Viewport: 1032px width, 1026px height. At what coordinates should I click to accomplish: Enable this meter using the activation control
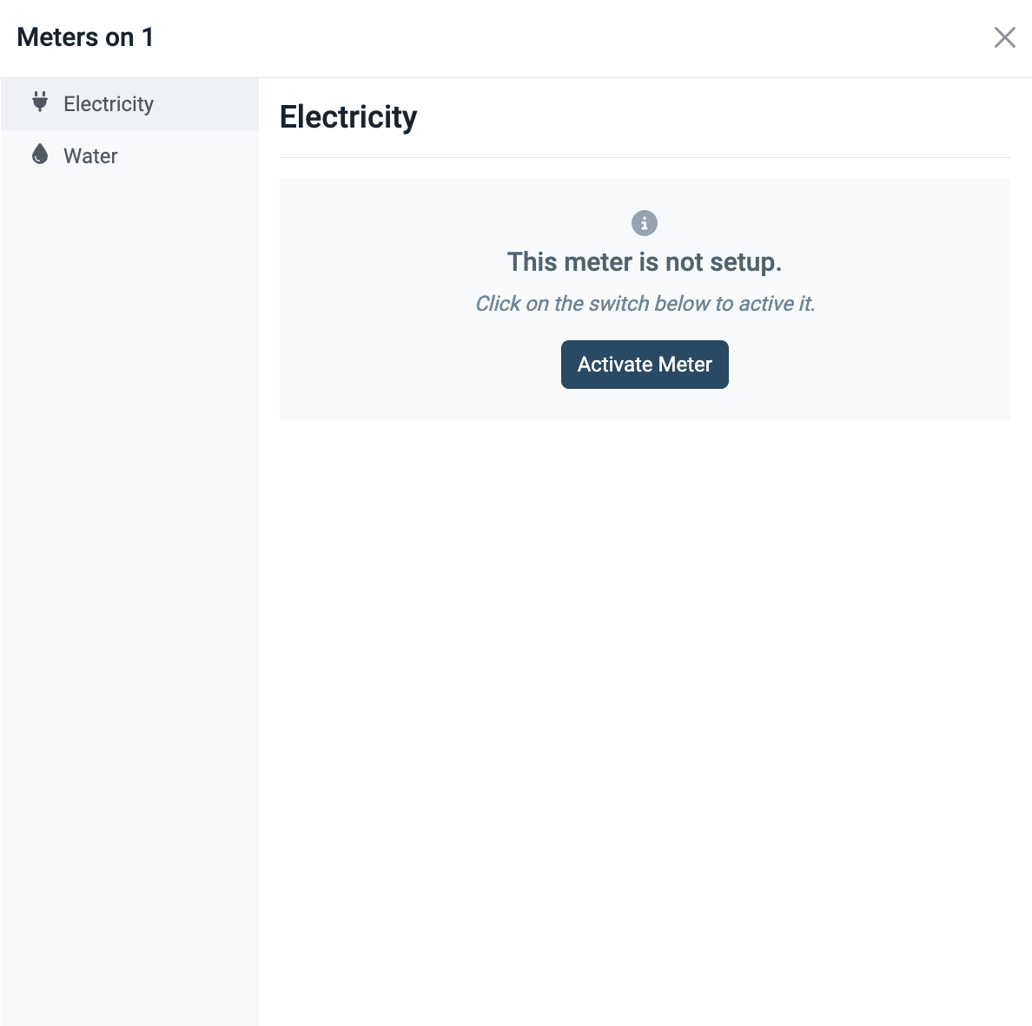coord(644,364)
